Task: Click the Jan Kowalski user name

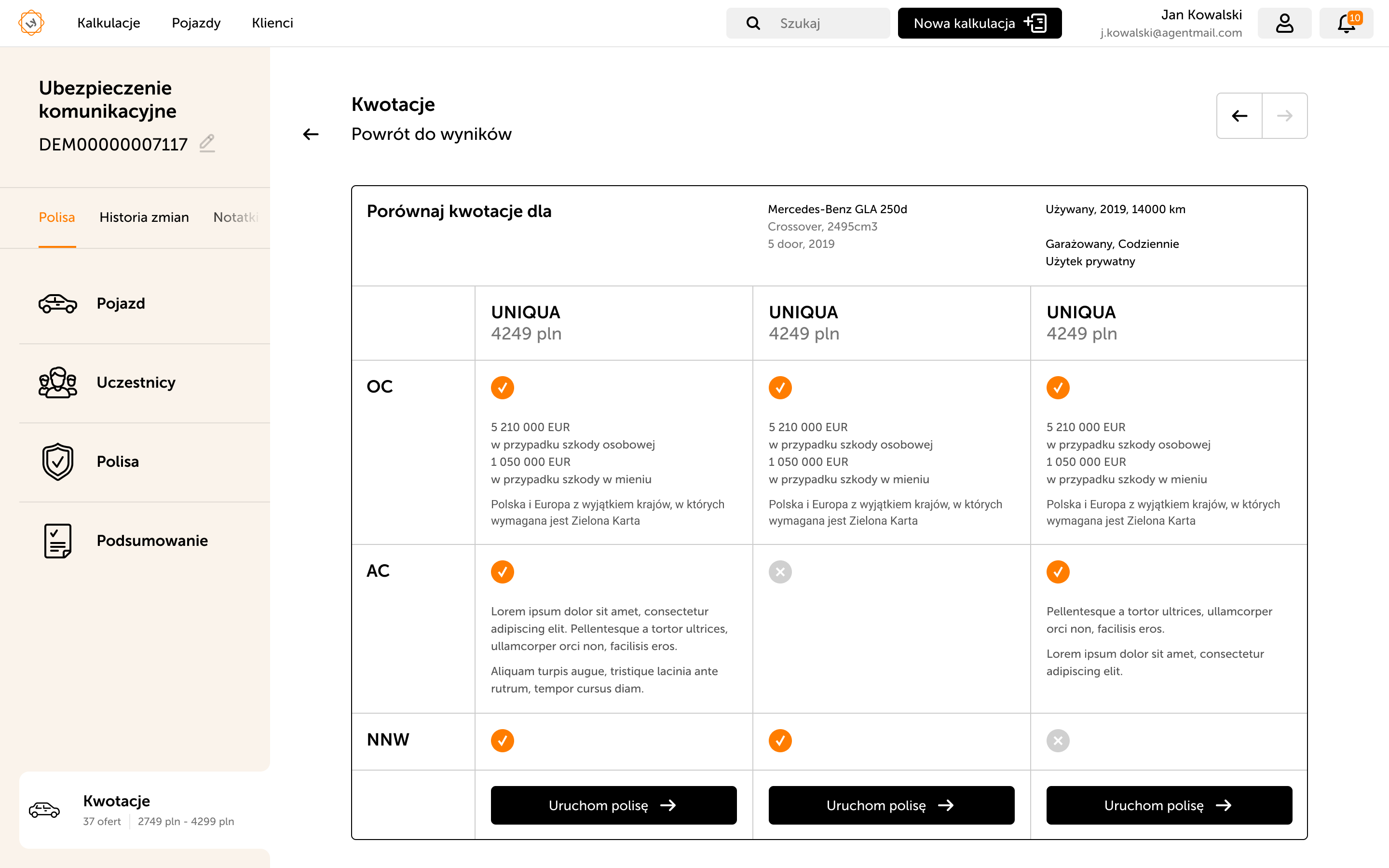Action: click(1201, 15)
